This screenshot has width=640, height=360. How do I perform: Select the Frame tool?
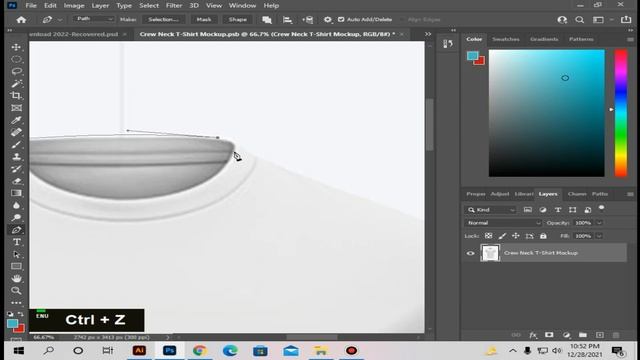point(16,108)
